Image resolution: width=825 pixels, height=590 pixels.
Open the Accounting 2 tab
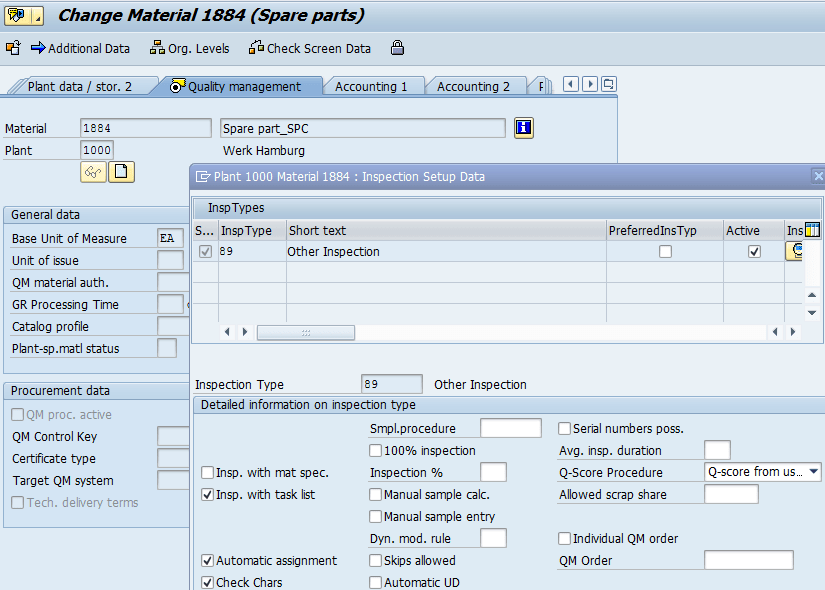473,86
